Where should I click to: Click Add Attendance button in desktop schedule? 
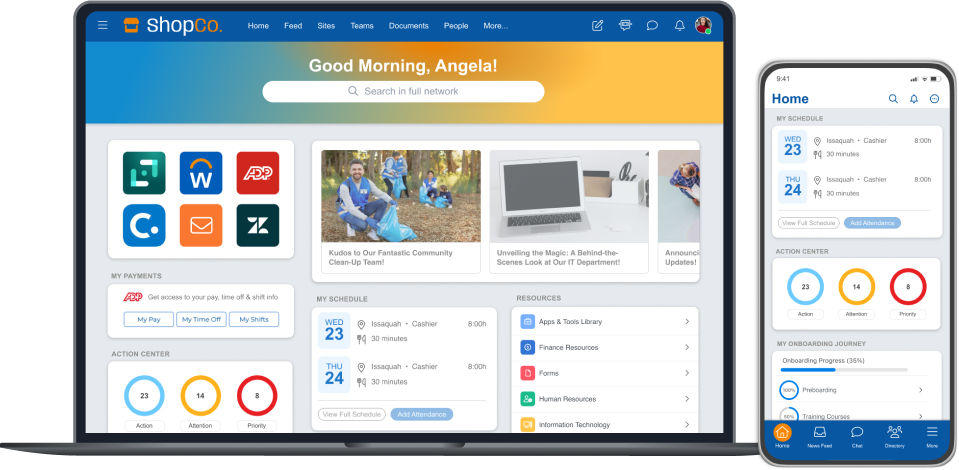tap(421, 414)
